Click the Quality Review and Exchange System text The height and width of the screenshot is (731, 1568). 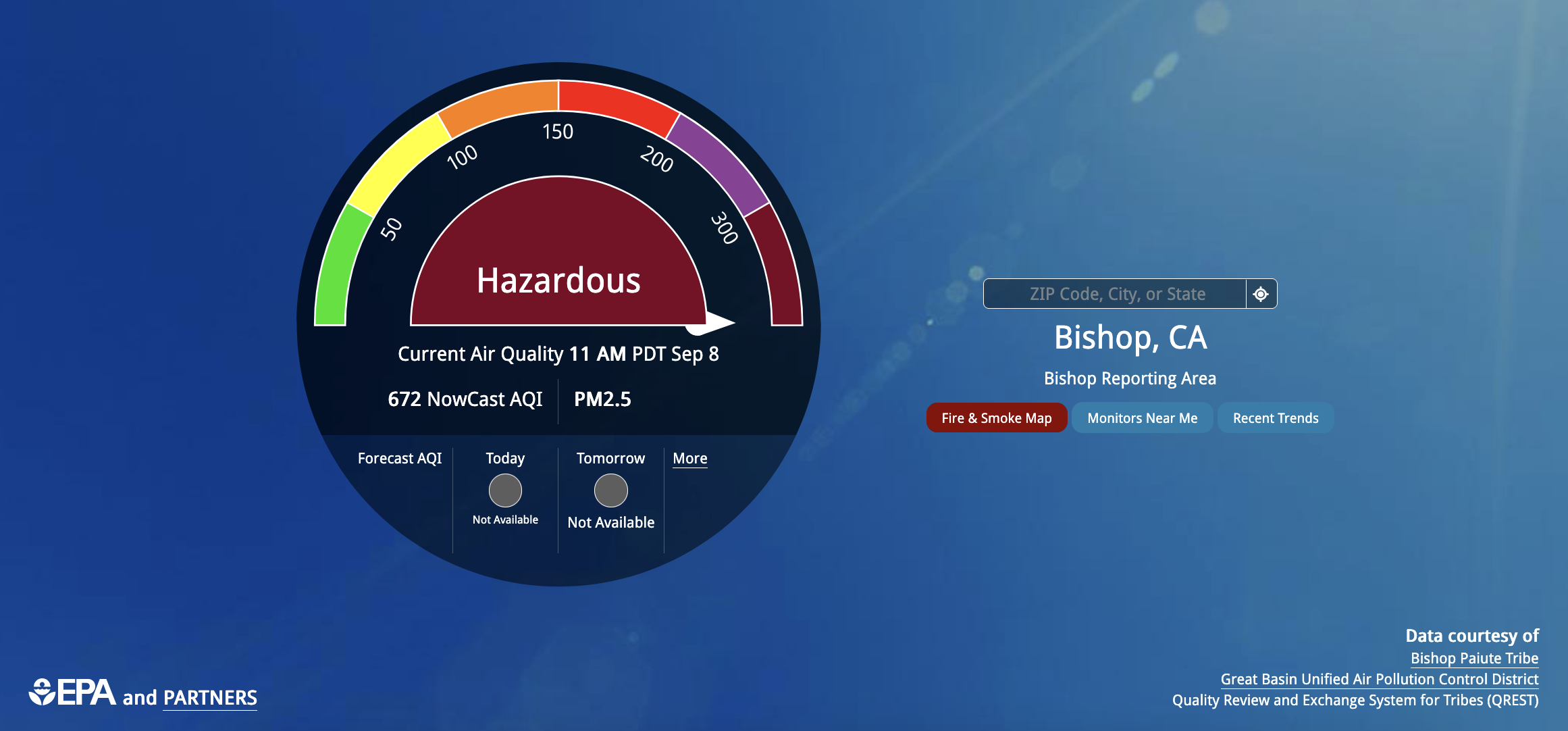click(1355, 700)
